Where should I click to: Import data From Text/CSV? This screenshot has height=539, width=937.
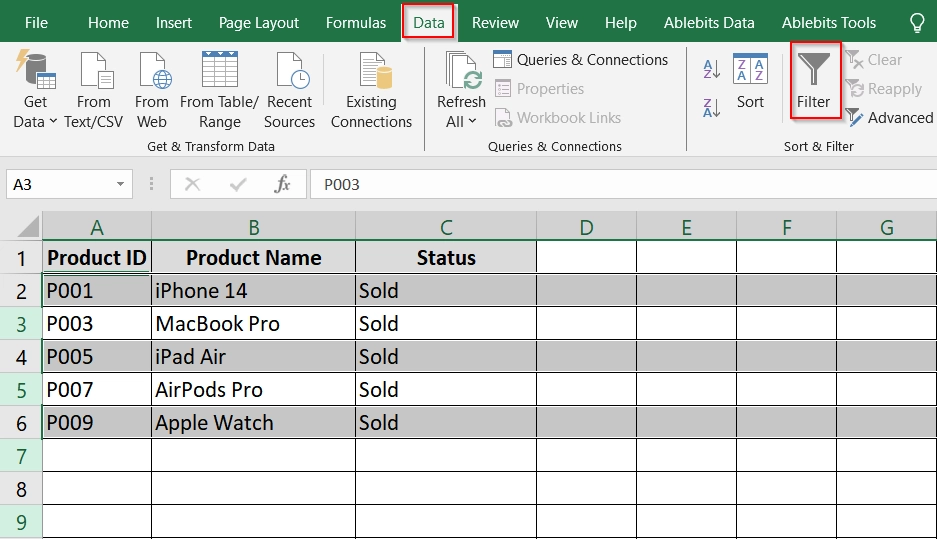point(93,90)
